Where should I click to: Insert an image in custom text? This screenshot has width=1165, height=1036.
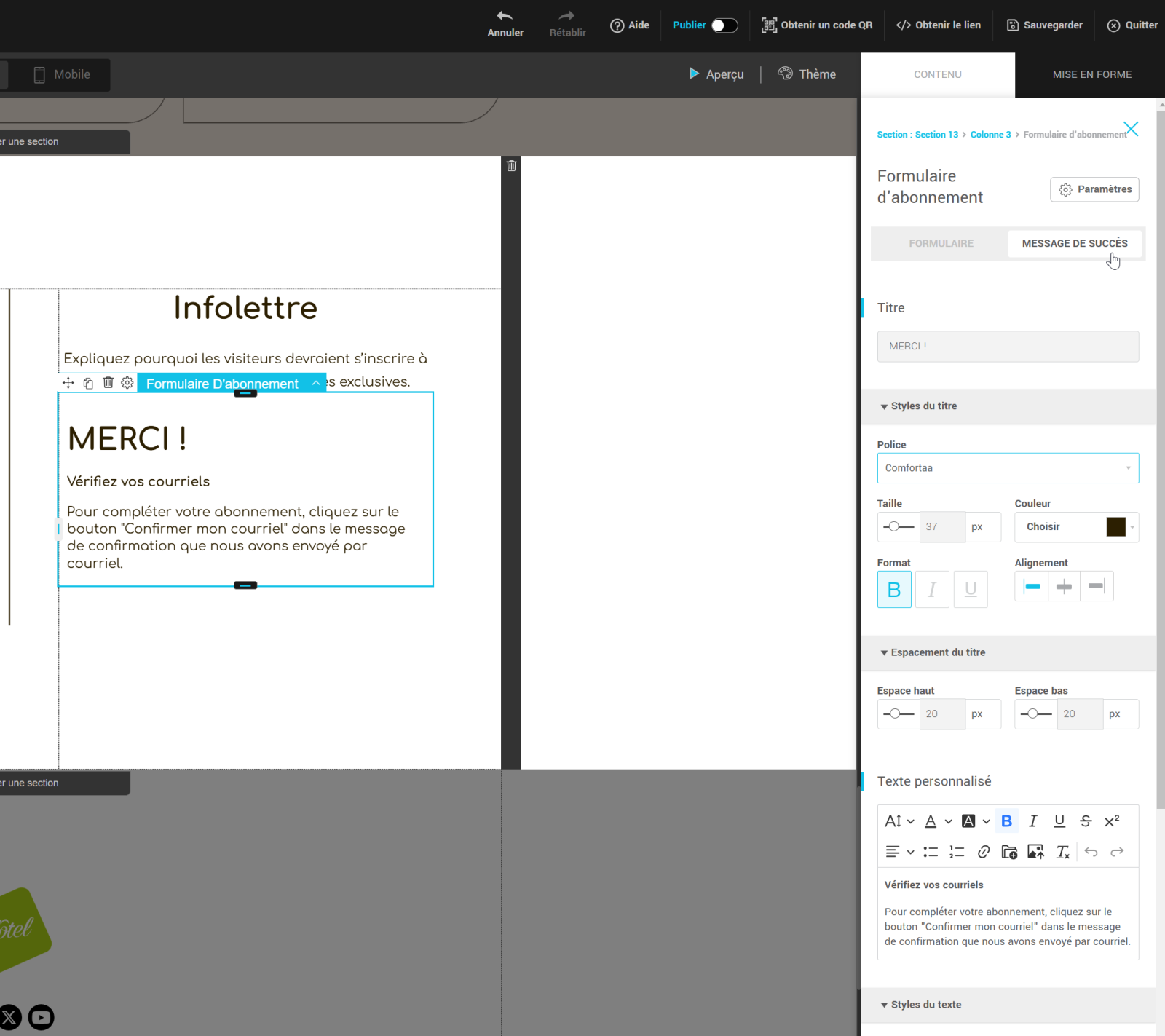[x=1035, y=852]
